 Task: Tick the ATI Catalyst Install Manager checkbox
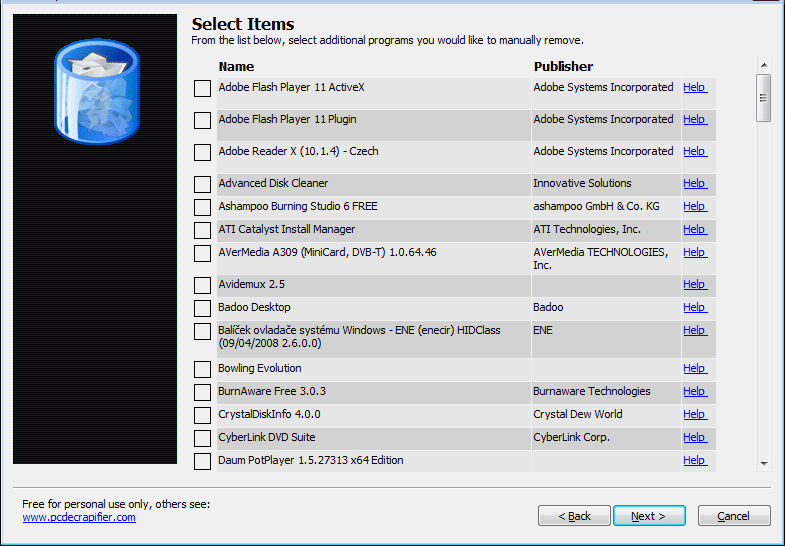pos(202,231)
